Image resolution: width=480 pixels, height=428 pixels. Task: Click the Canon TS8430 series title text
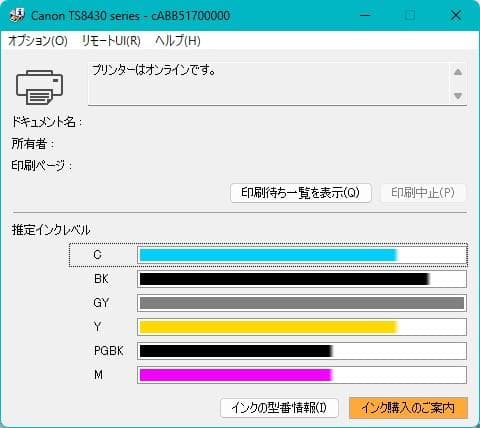click(130, 16)
